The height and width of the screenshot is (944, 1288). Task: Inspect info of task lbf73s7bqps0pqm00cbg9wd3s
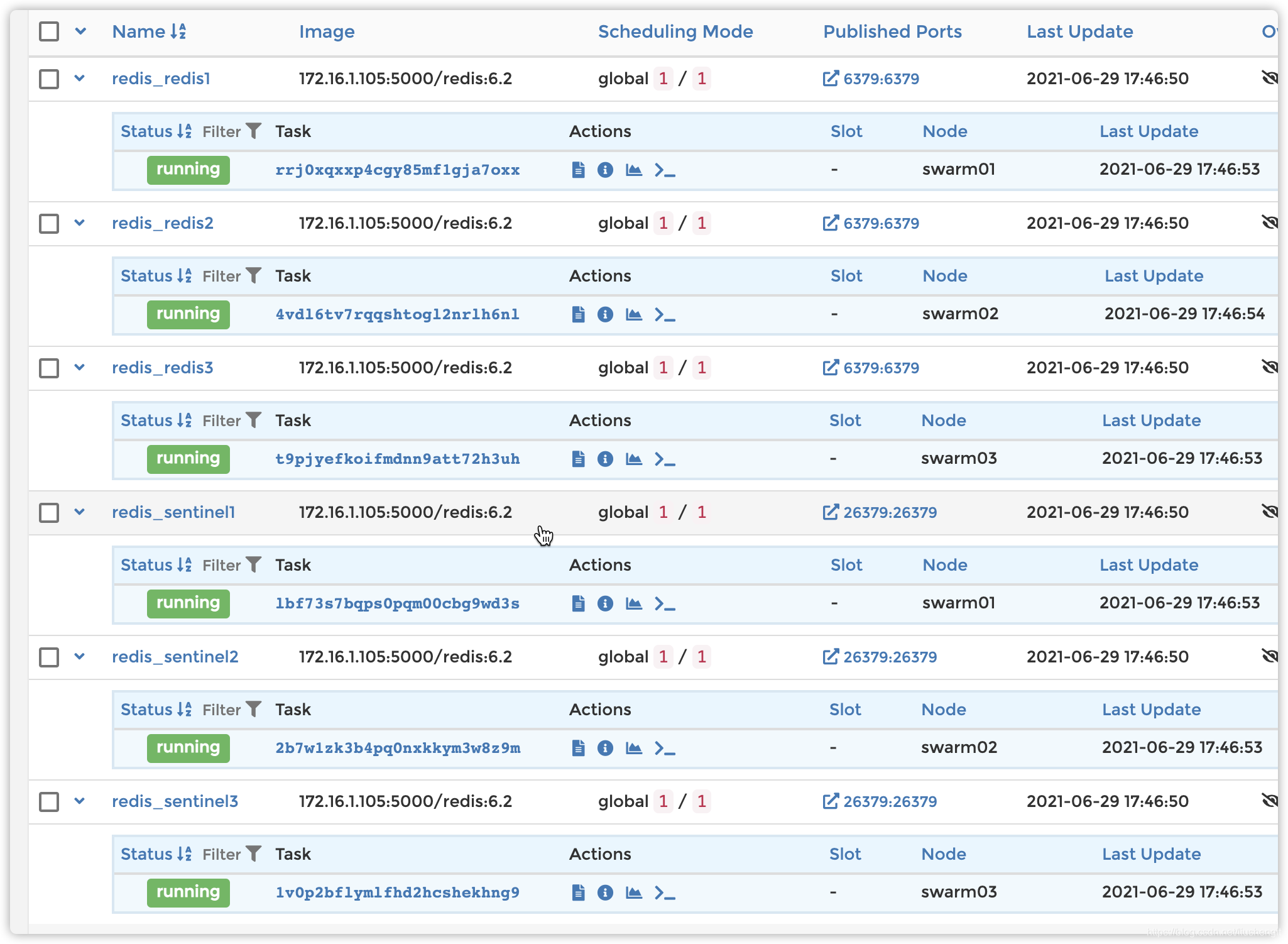[605, 603]
